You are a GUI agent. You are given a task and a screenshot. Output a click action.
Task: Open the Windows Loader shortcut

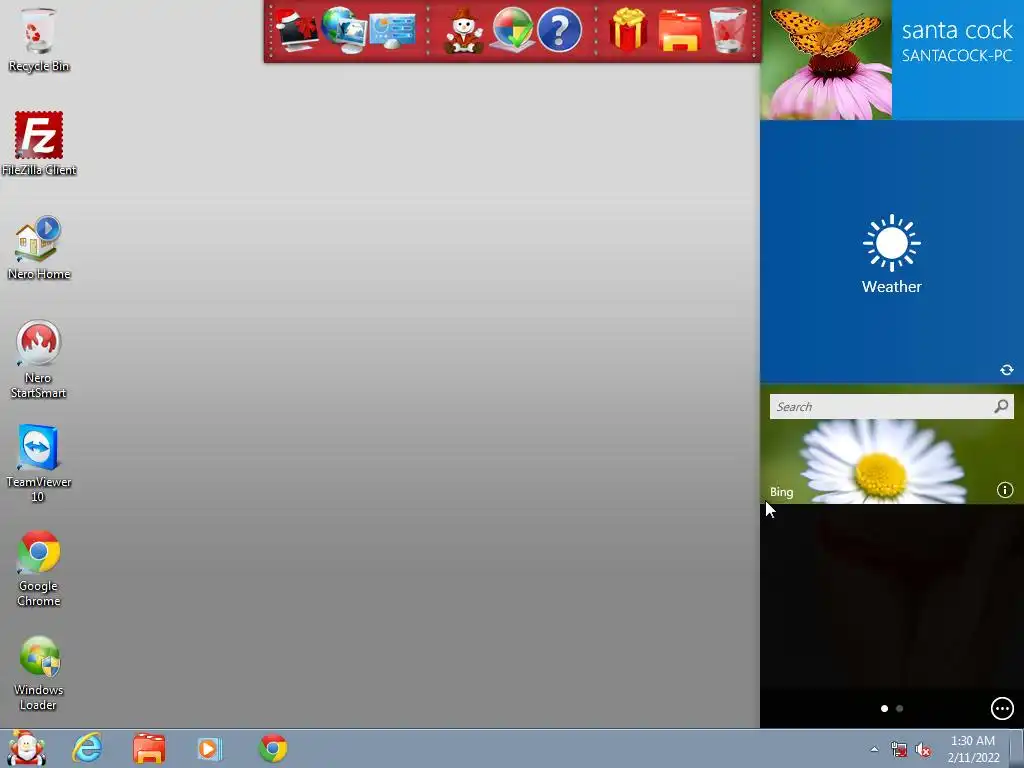pyautogui.click(x=39, y=673)
